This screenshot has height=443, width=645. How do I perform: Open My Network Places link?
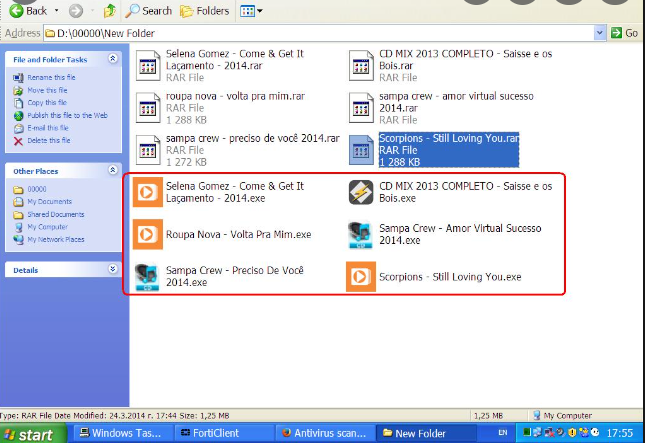56,239
